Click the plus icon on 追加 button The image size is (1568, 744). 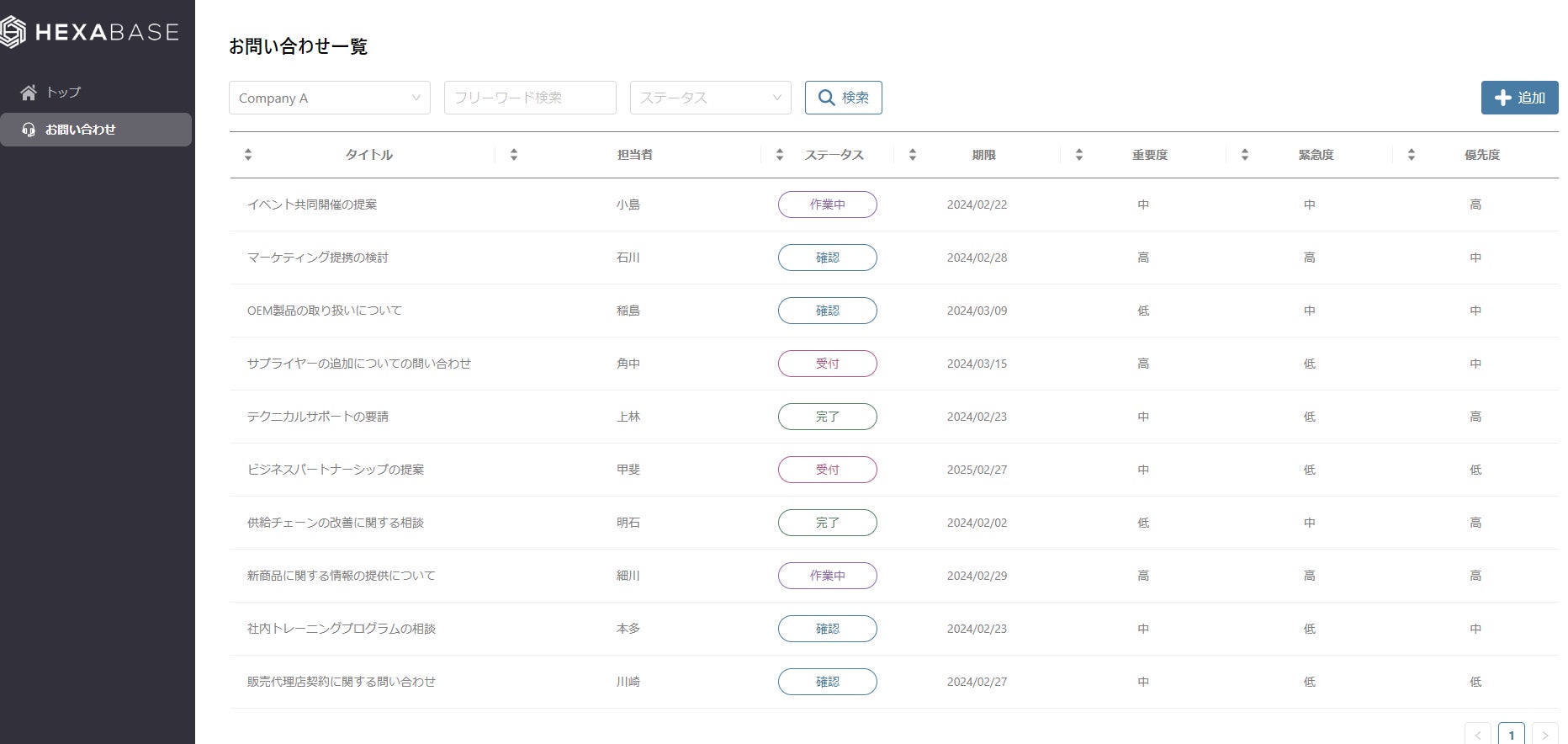pos(1502,98)
